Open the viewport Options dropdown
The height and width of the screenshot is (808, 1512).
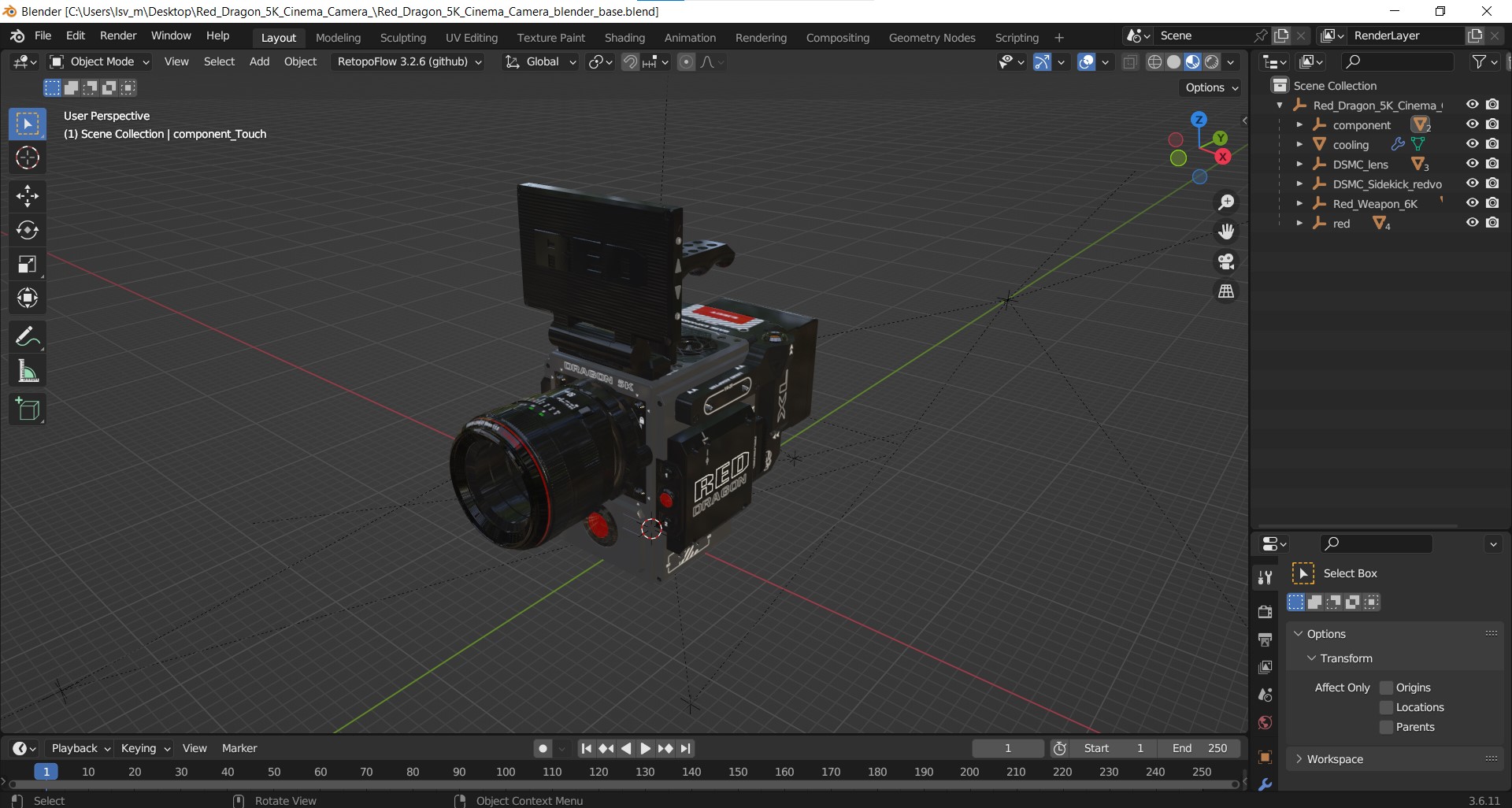tap(1212, 87)
